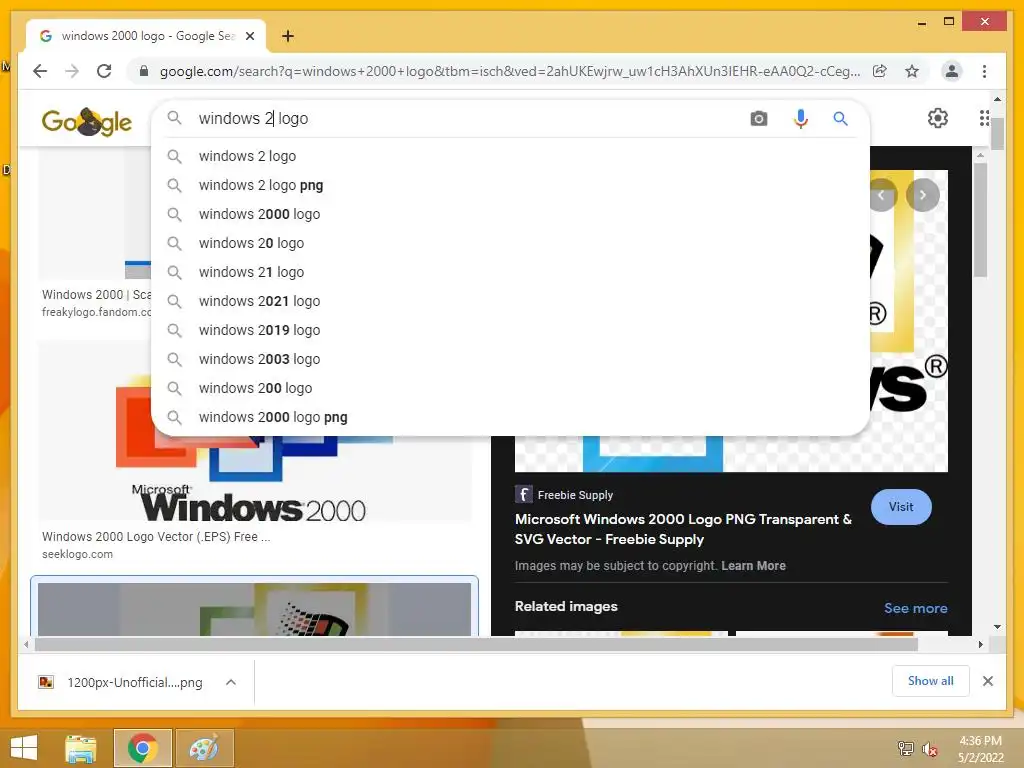The image size is (1024, 768).
Task: Click search by image camera icon
Action: coord(759,119)
